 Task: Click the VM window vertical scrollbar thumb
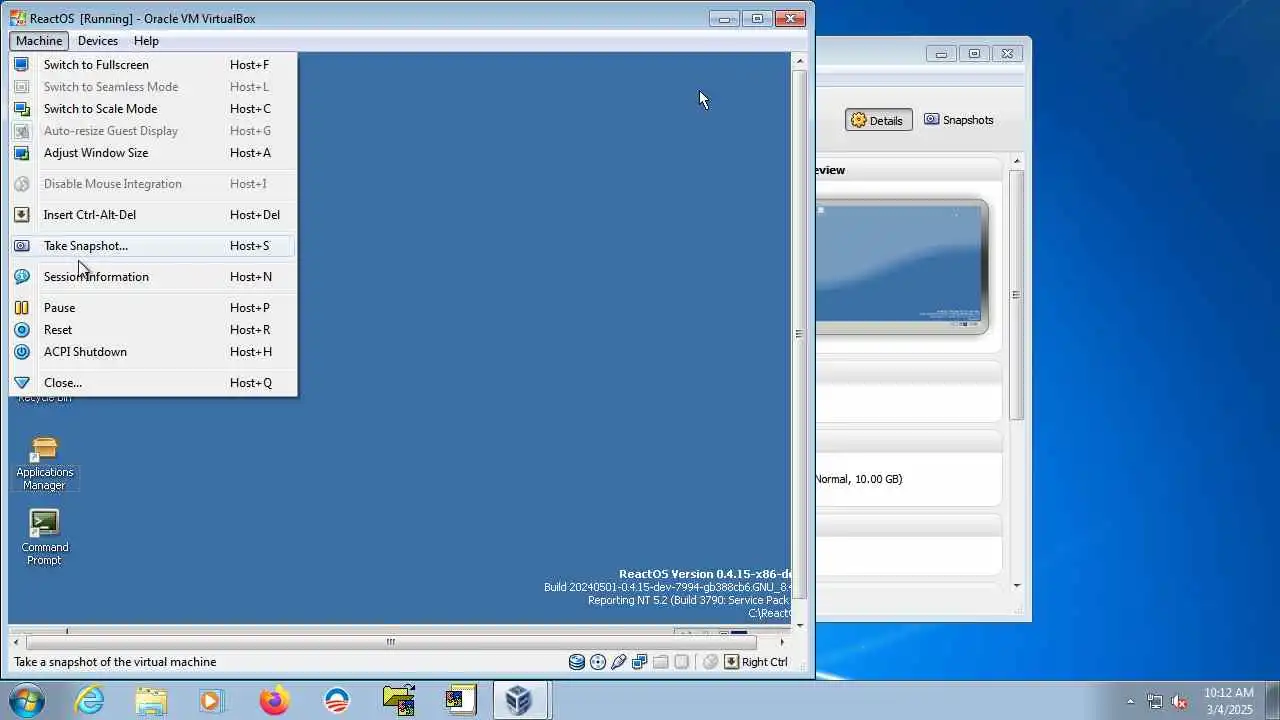point(799,334)
